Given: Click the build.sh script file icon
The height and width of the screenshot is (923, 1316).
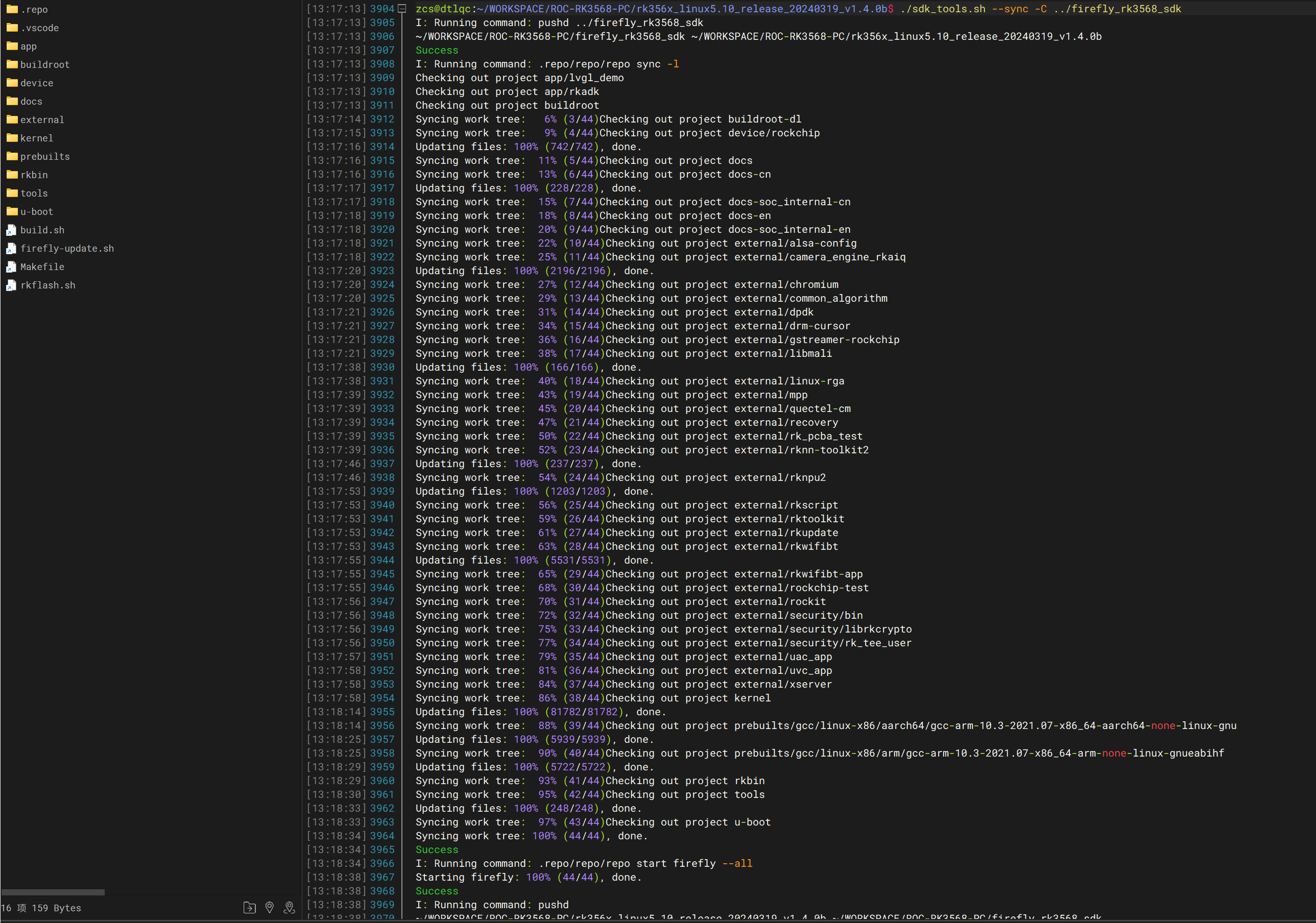Looking at the screenshot, I should [11, 230].
